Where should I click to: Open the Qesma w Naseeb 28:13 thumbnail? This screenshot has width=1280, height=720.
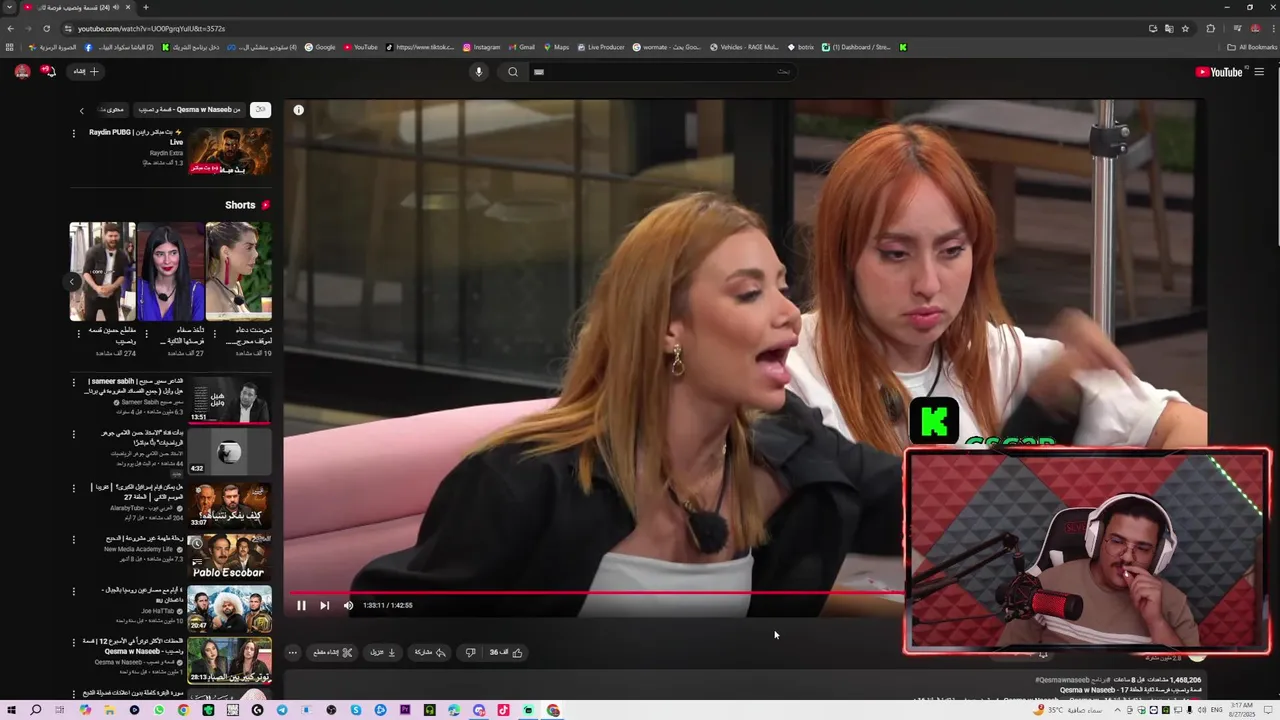click(x=230, y=661)
